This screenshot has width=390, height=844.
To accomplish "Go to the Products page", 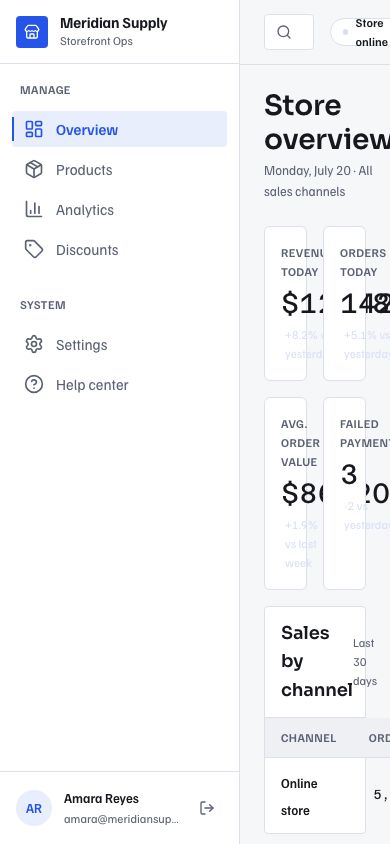I will pos(119,170).
